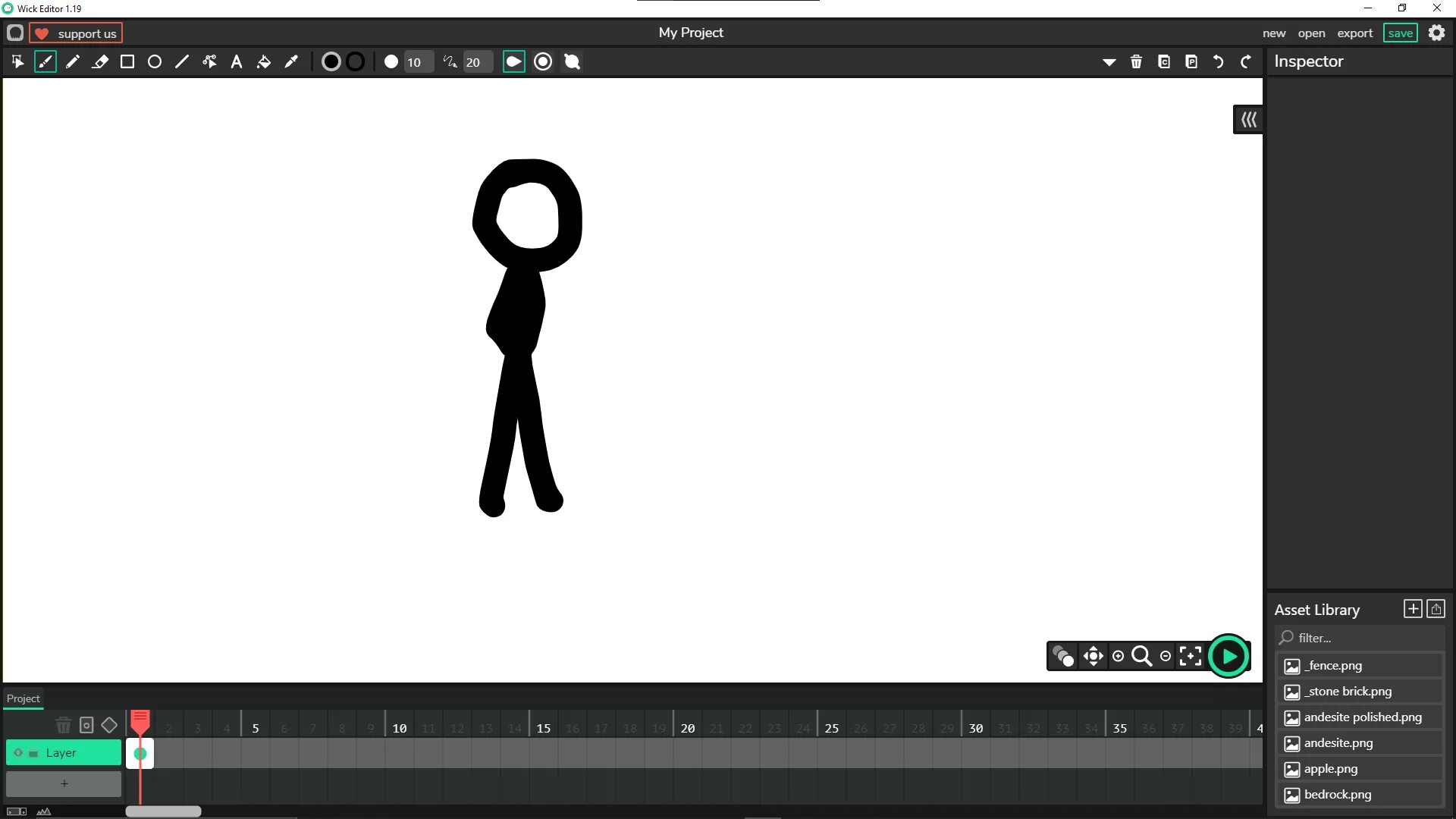Select the Cursor selection tool

click(17, 62)
